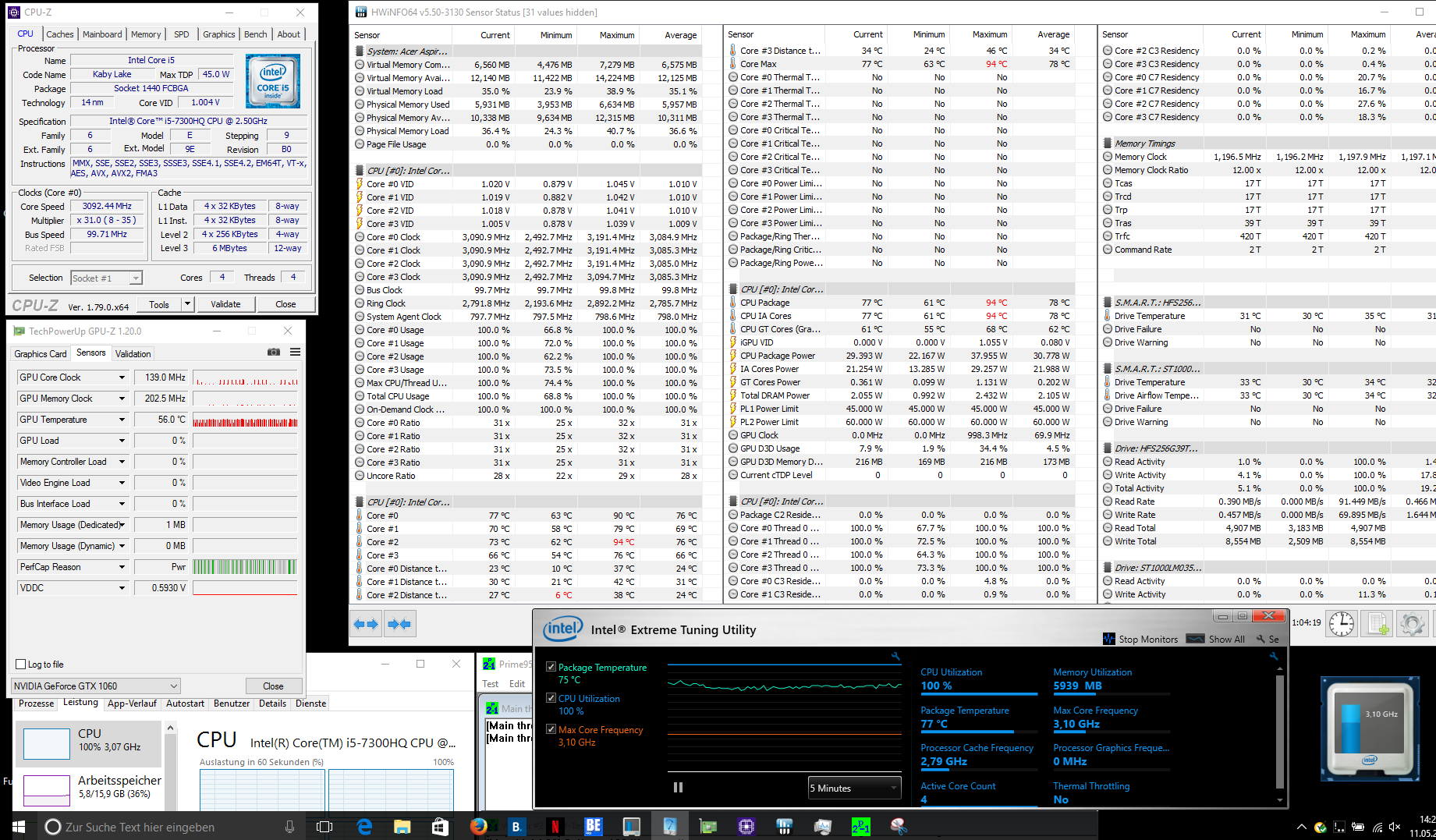
Task: Click the CPU-Z Validate button
Action: pos(225,304)
